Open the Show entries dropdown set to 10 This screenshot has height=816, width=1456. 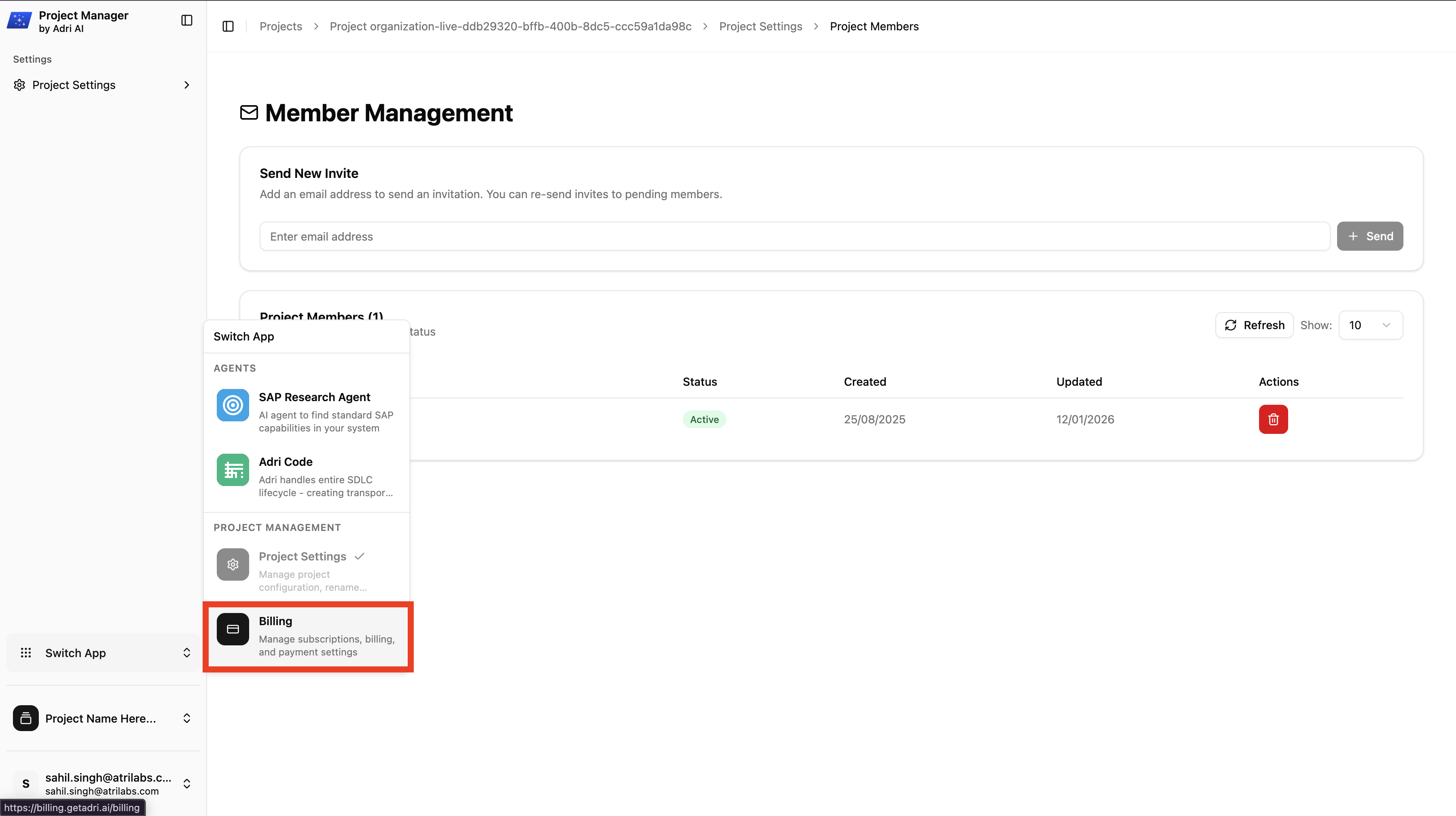tap(1371, 325)
